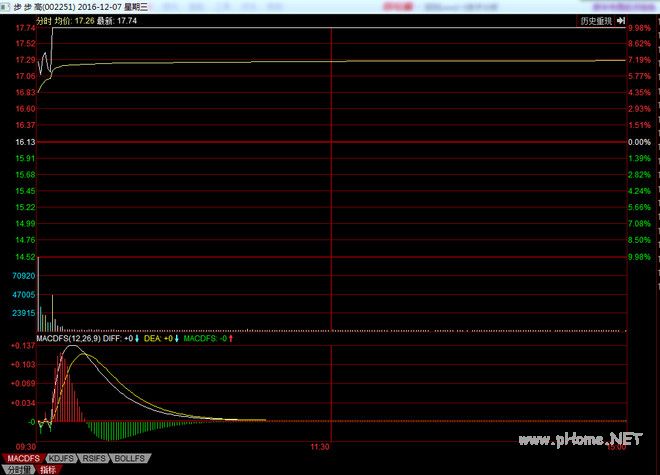
Task: Click the 分时 label above the chart
Action: tap(44, 21)
